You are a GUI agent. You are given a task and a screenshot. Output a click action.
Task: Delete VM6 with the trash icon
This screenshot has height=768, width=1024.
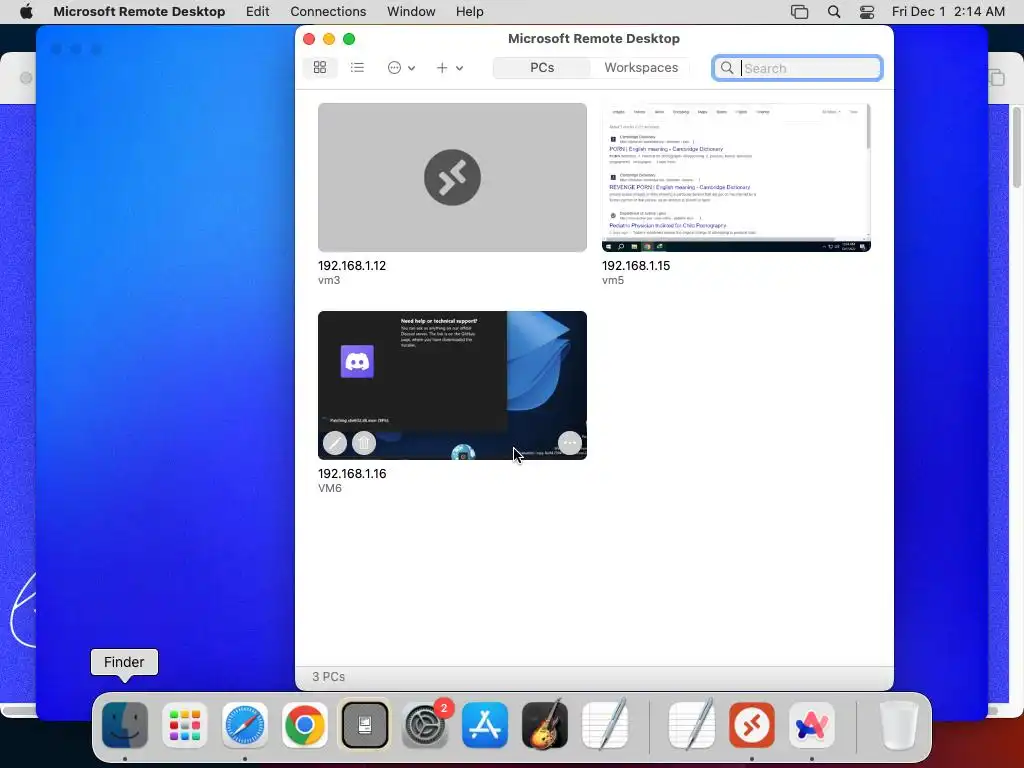[364, 443]
